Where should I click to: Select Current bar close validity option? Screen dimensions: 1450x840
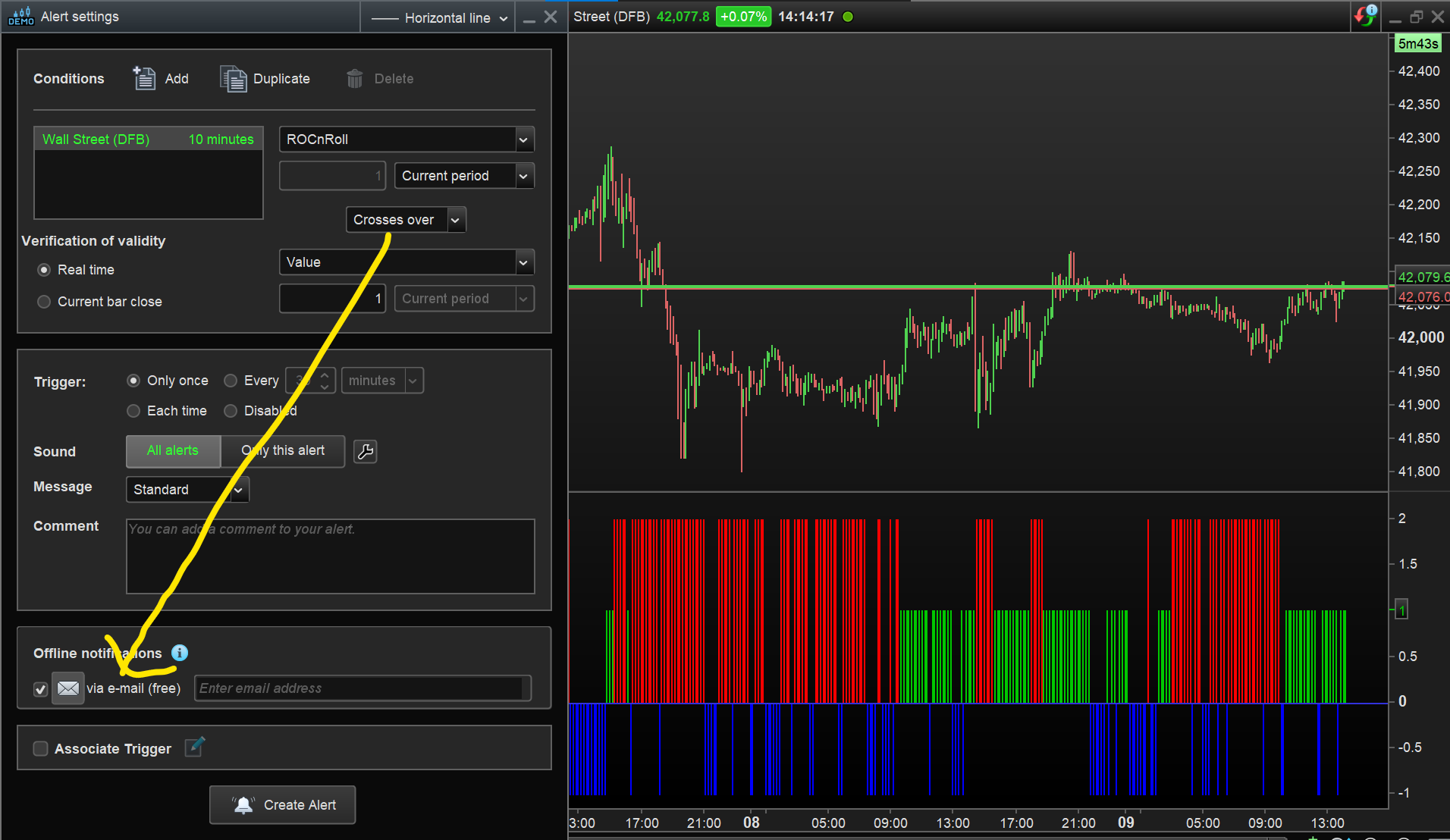tap(44, 302)
